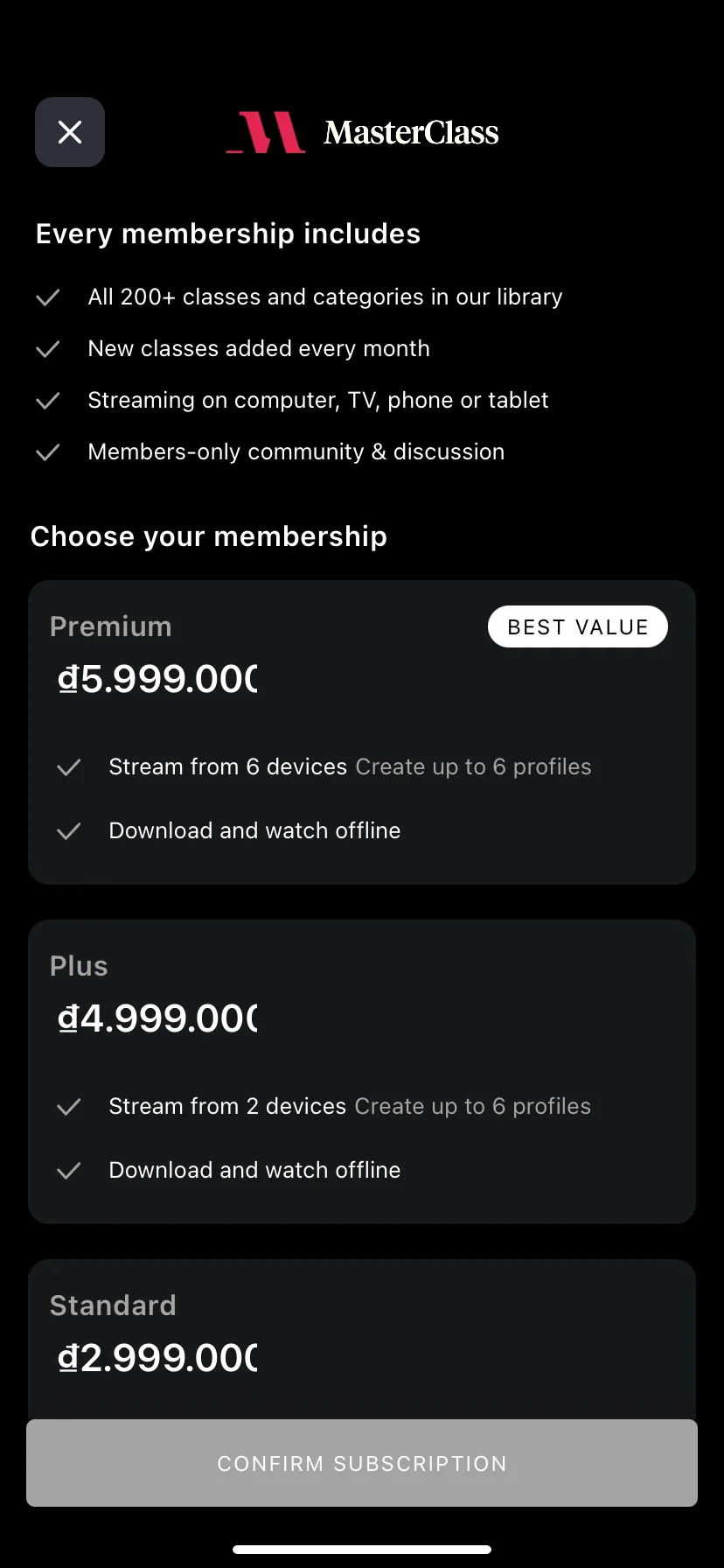724x1568 pixels.
Task: Click checkmark beside New classes added monthly
Action: click(x=47, y=349)
